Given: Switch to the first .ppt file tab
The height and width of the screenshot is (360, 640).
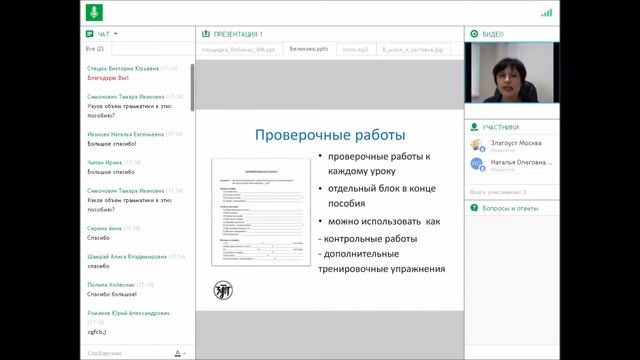Looking at the screenshot, I should pos(238,49).
